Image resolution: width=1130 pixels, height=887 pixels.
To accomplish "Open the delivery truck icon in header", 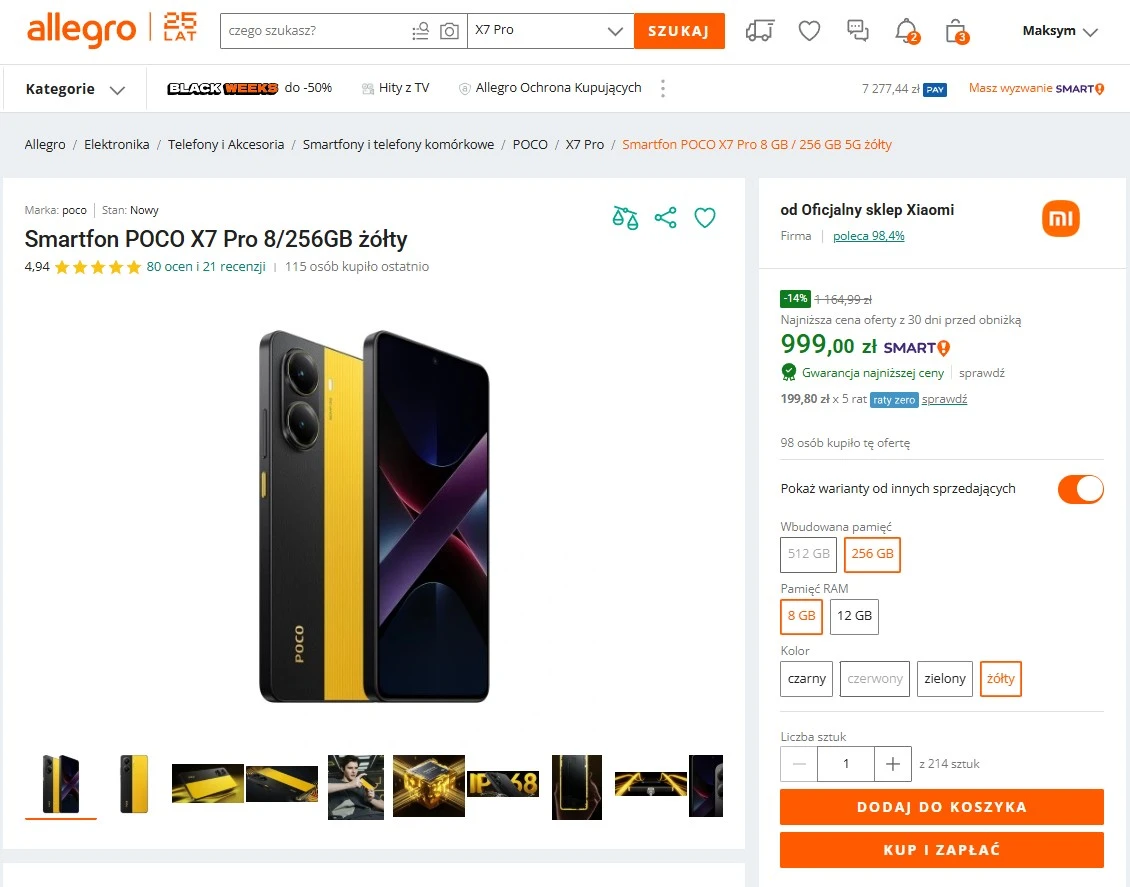I will (759, 31).
